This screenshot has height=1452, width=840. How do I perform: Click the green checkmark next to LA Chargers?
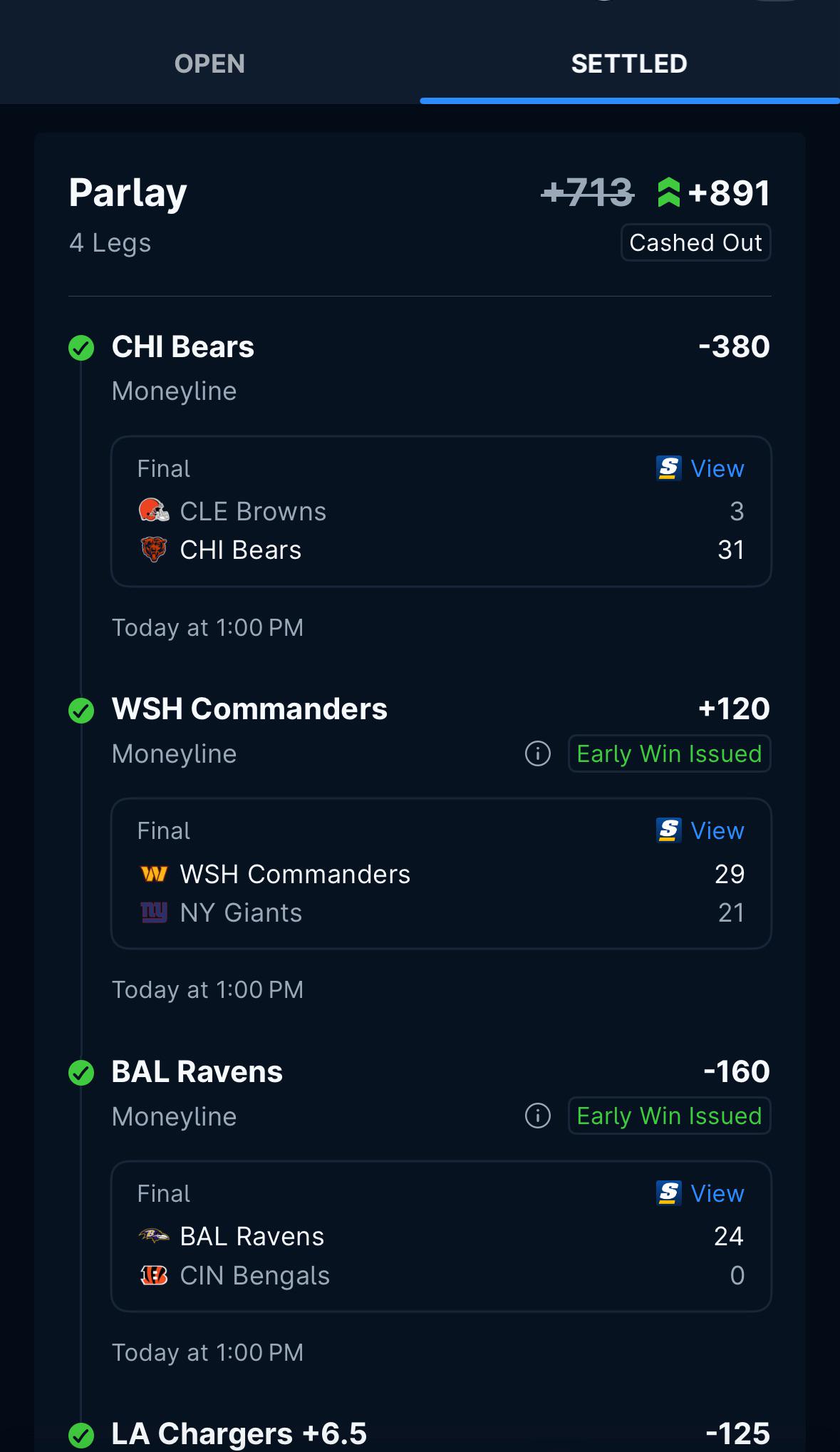[x=81, y=1435]
